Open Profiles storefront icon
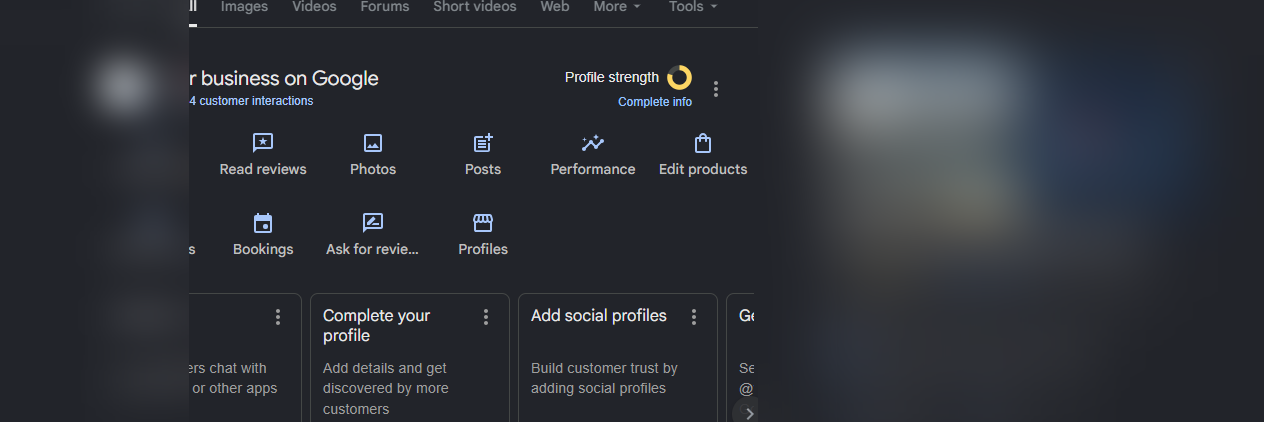The width and height of the screenshot is (1264, 422). (483, 223)
